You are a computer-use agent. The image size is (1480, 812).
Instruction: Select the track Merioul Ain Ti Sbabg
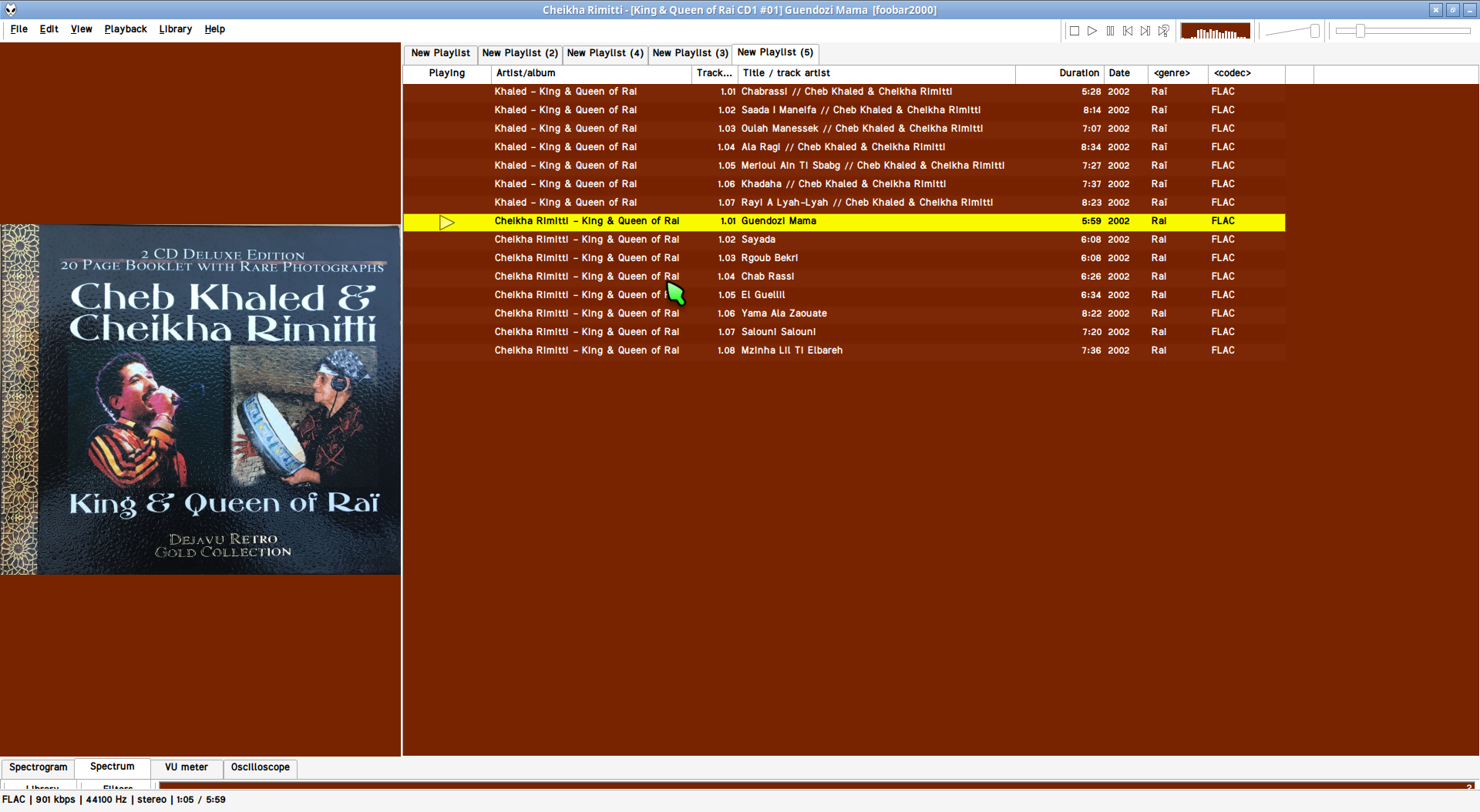844,166
